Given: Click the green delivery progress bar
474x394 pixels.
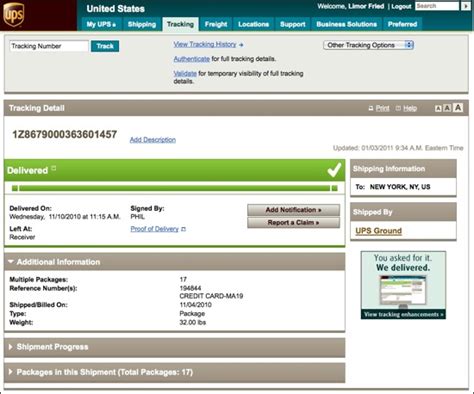Looking at the screenshot, I should click(x=175, y=188).
